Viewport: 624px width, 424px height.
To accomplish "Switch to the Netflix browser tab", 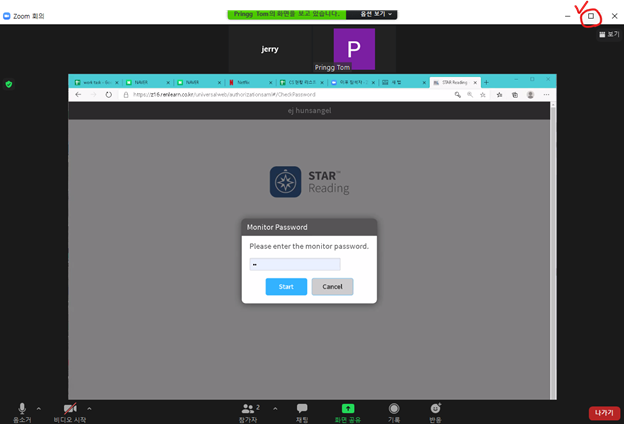I will coord(250,82).
